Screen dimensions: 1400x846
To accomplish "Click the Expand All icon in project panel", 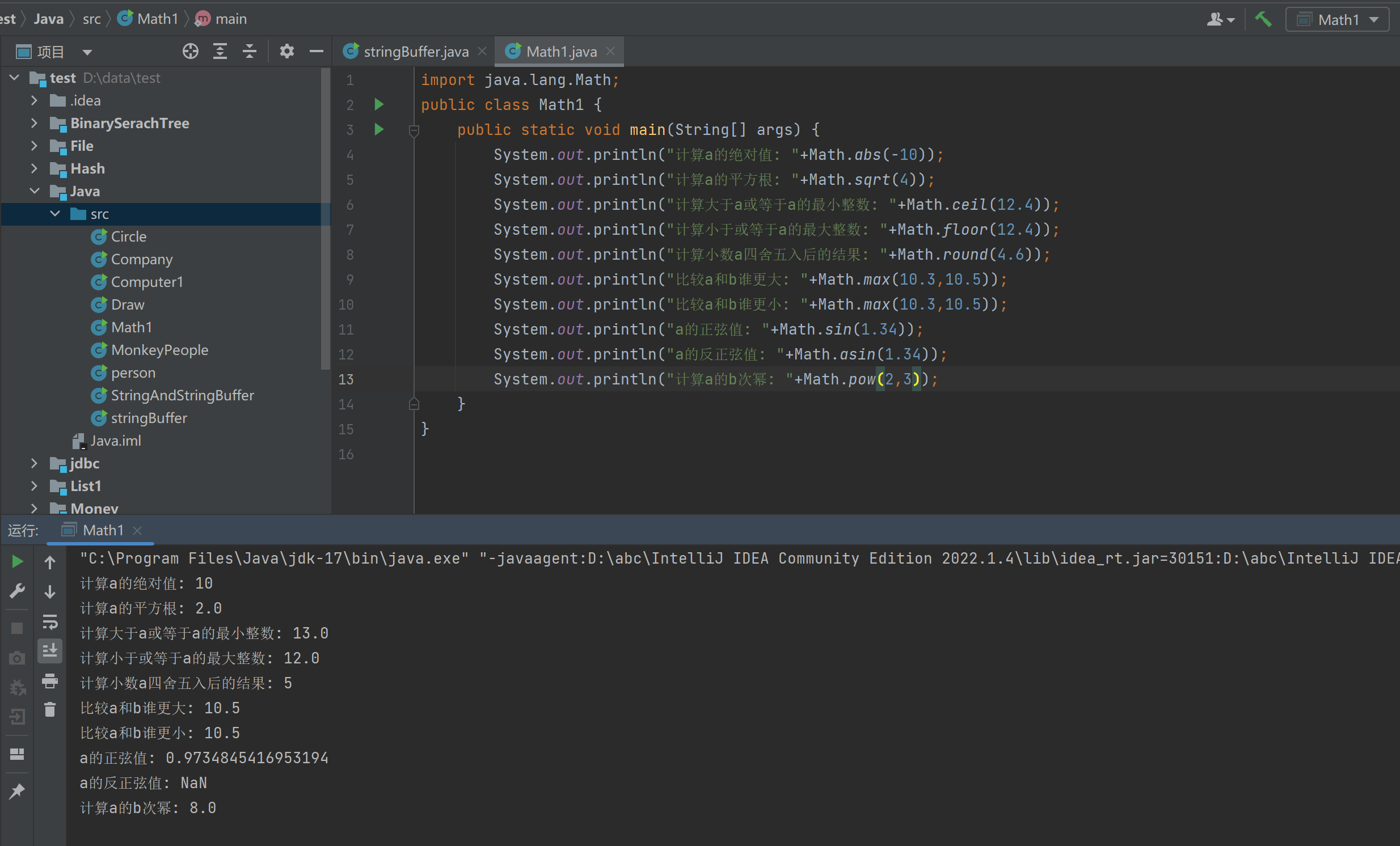I will pos(220,52).
